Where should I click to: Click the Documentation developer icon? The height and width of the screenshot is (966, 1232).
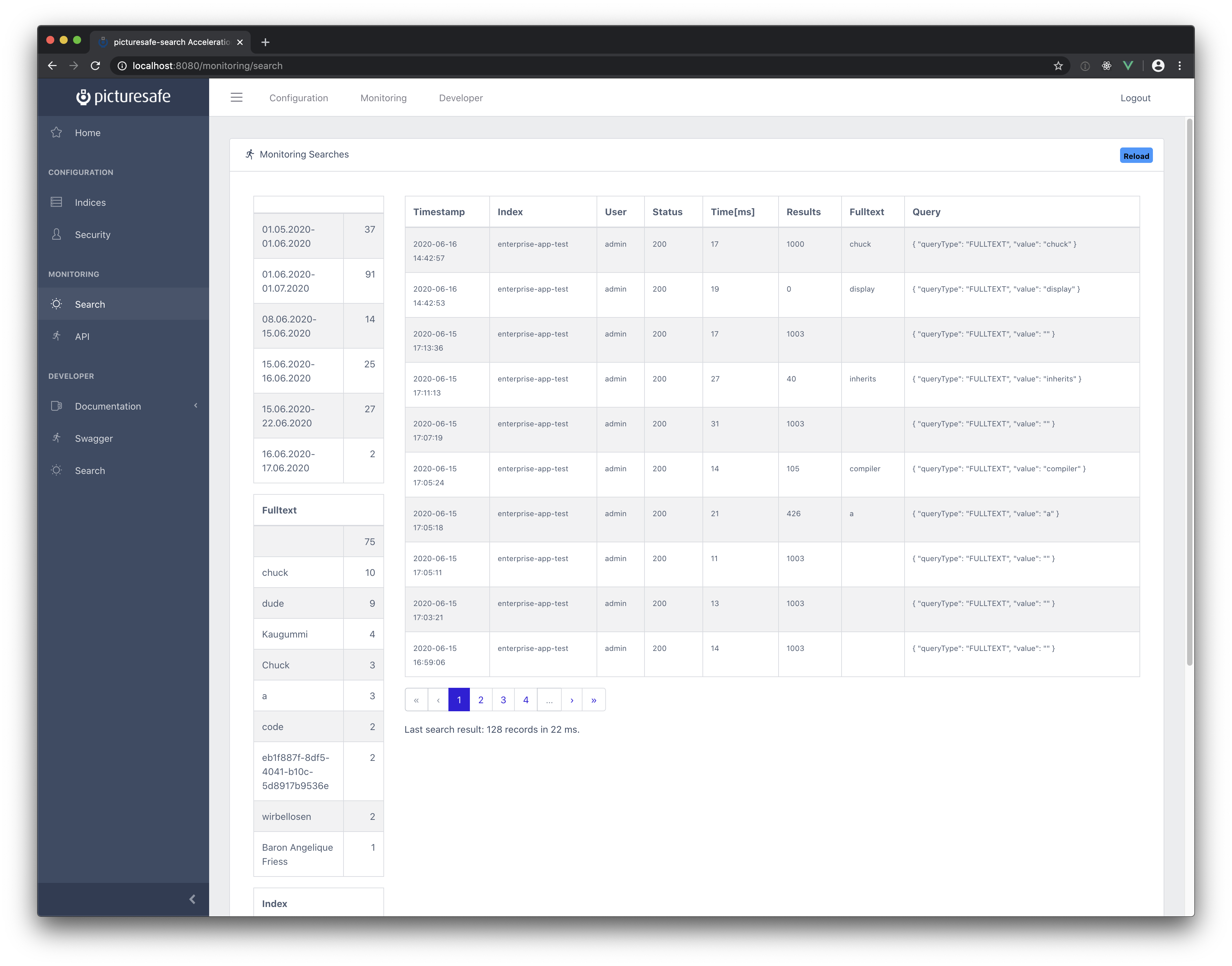[56, 406]
